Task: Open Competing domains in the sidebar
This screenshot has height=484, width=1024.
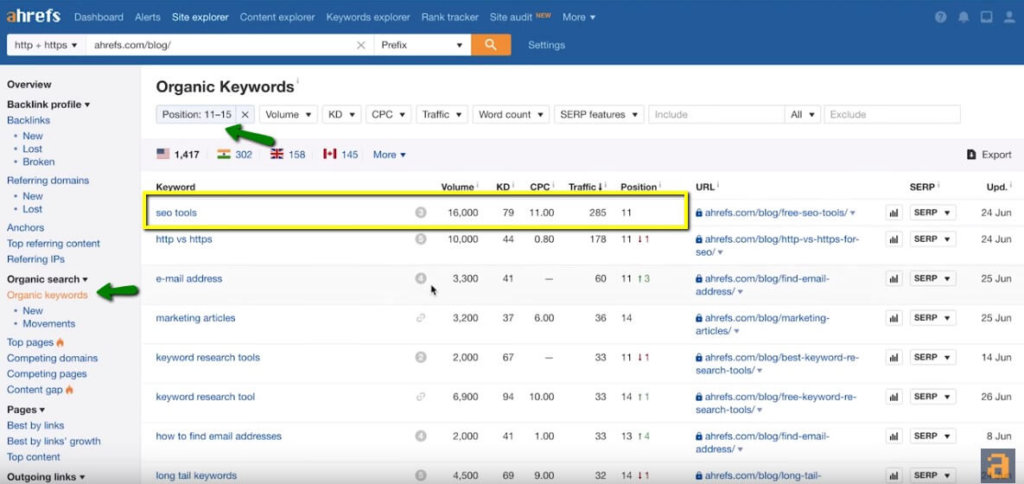Action: pyautogui.click(x=52, y=358)
